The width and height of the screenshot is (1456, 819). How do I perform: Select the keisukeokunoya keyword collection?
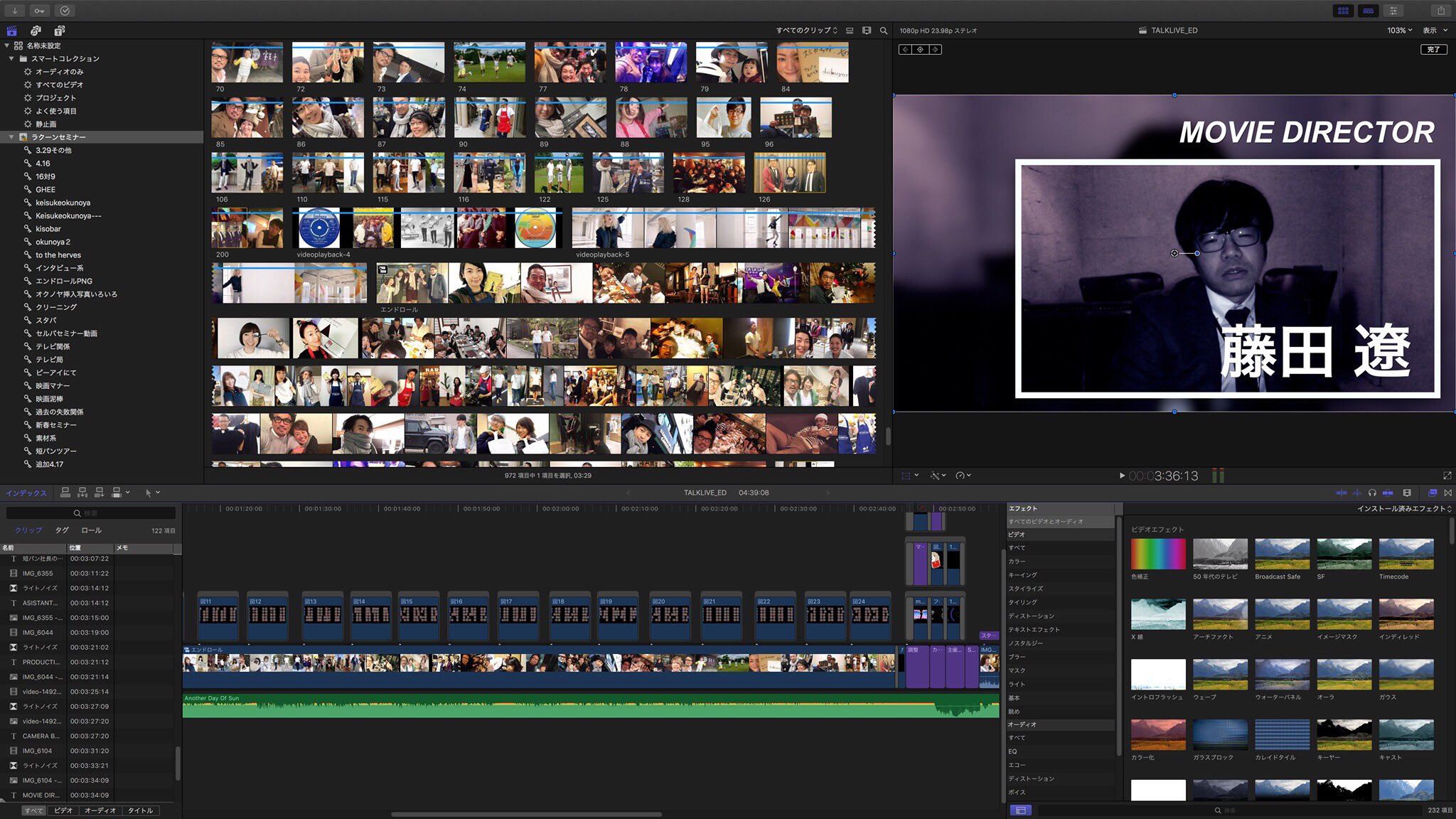click(x=63, y=203)
